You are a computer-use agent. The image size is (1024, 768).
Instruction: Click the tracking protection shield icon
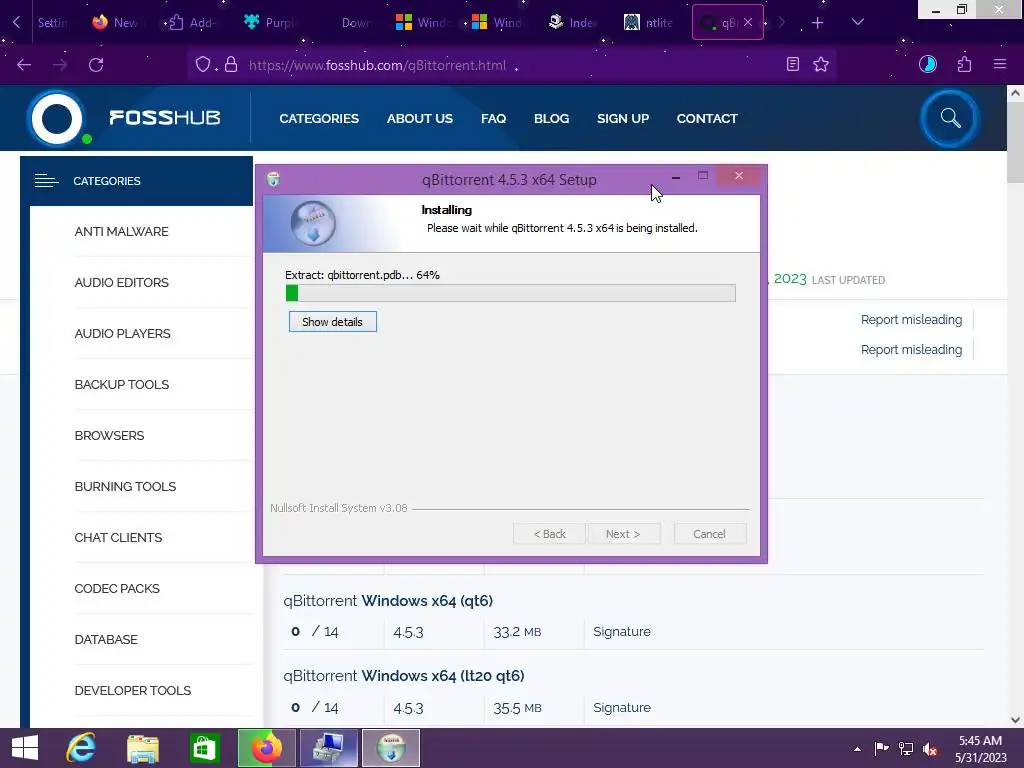tap(203, 65)
